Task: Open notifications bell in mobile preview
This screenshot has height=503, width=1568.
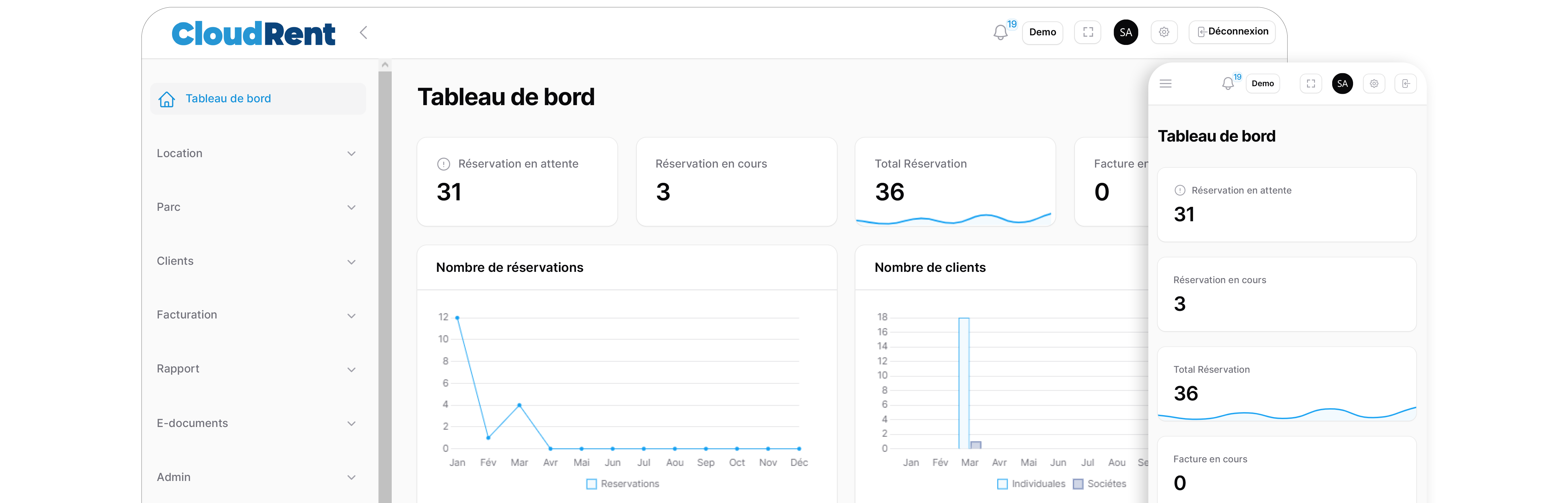Action: pyautogui.click(x=1228, y=84)
